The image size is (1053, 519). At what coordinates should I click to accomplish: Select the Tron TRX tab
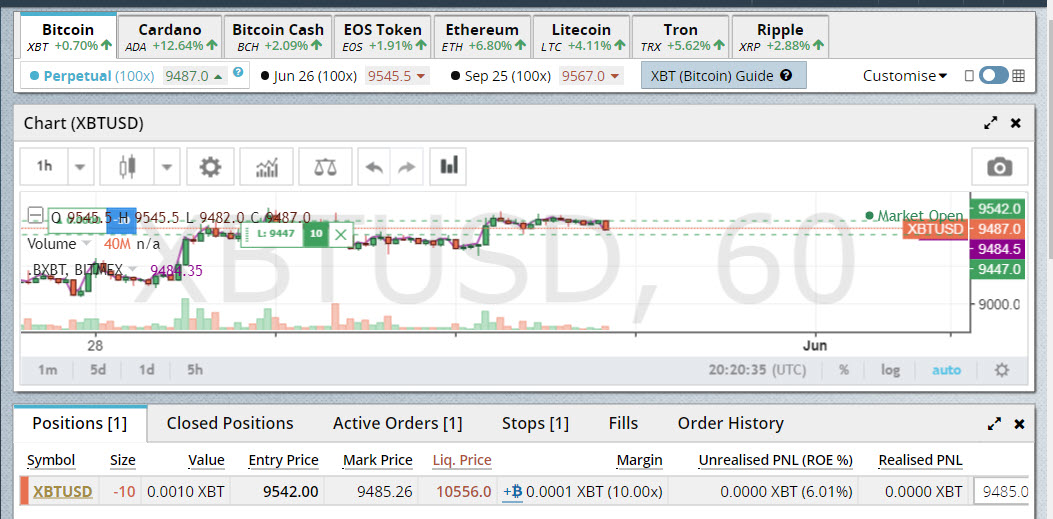(x=680, y=37)
